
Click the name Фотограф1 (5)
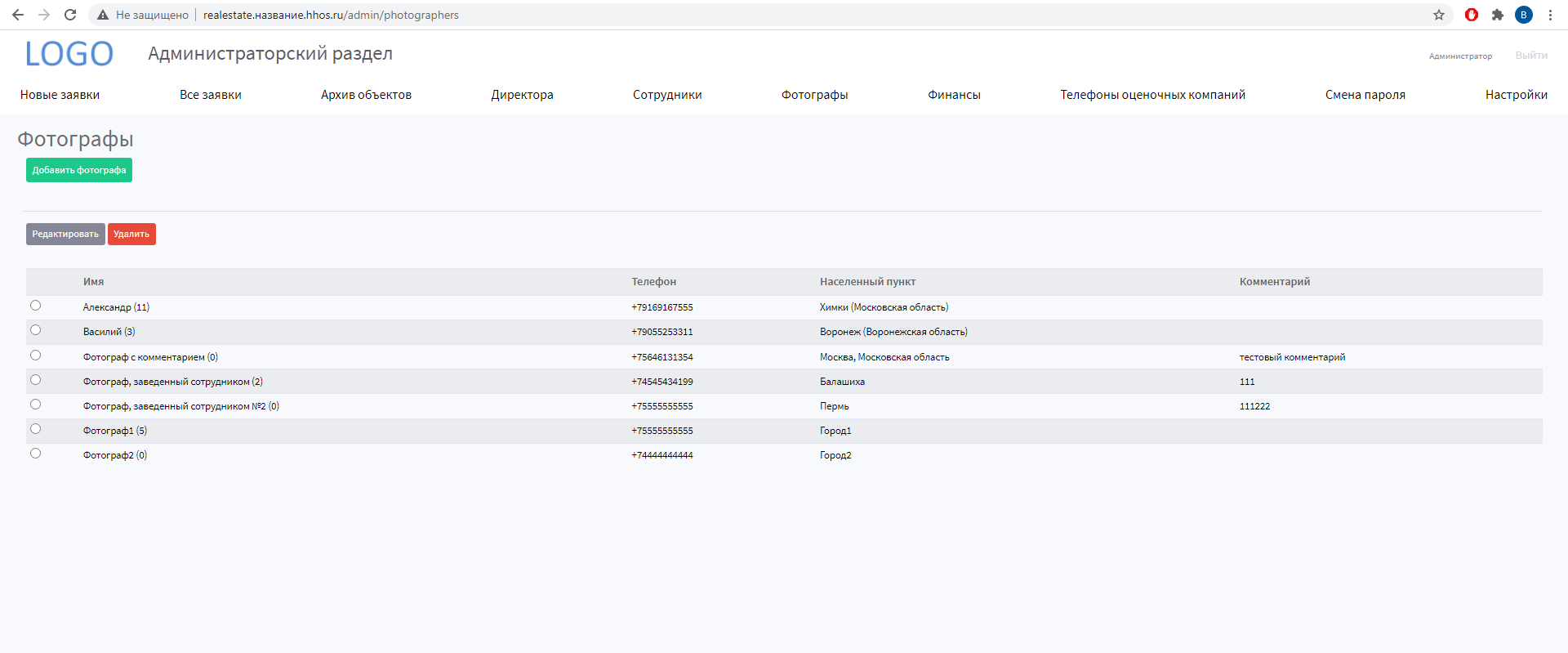[x=115, y=431]
